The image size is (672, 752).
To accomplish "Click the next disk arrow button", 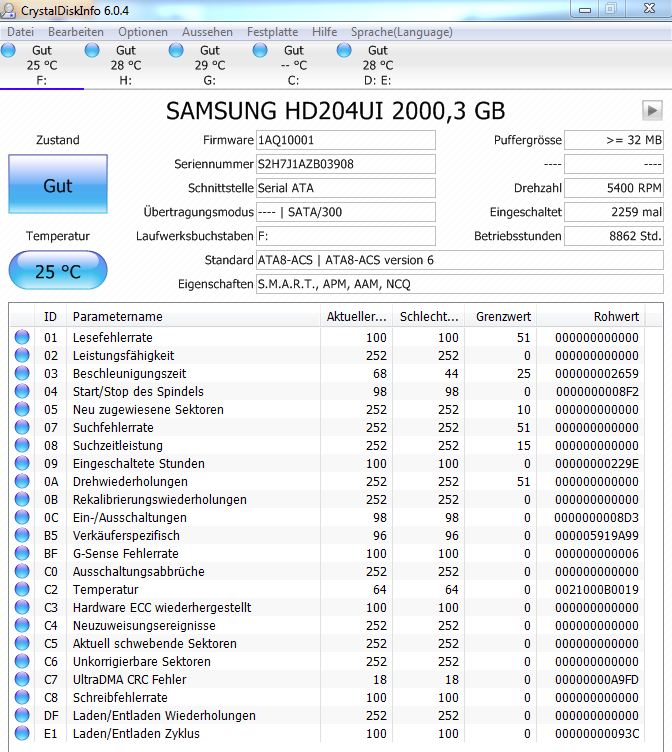I will [652, 110].
